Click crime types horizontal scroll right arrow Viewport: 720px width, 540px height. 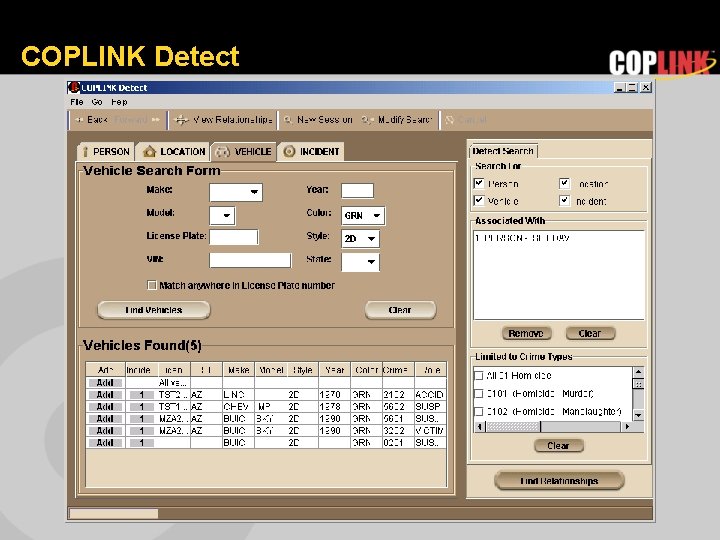point(627,427)
